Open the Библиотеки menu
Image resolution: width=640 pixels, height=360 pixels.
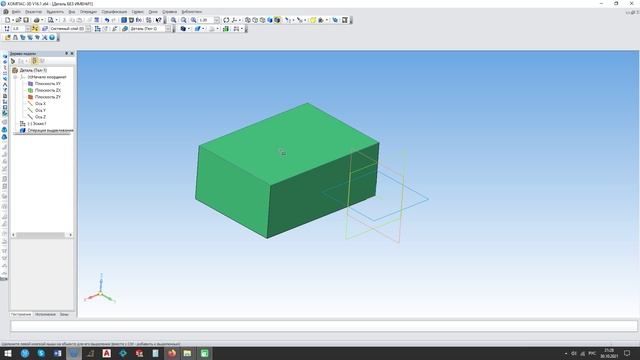pyautogui.click(x=191, y=12)
